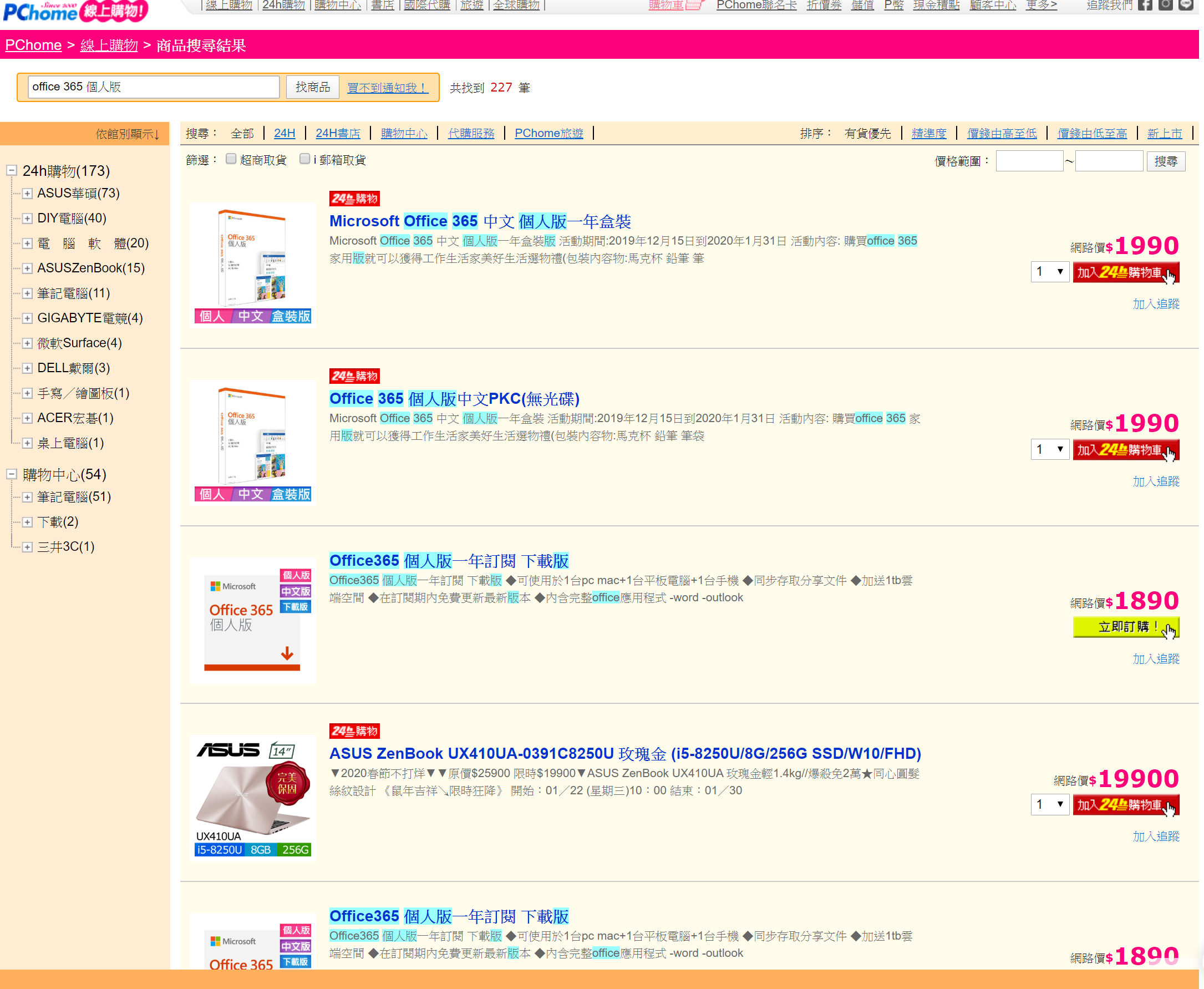Click the minimum price range field
Viewport: 1204px width, 989px height.
click(1029, 161)
